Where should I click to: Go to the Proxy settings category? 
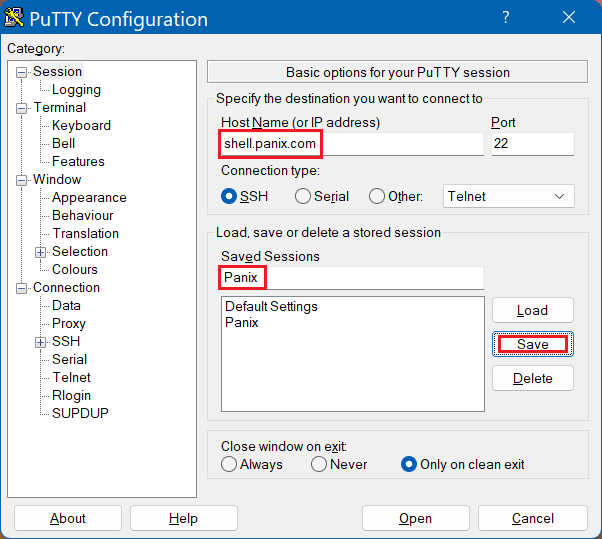(69, 324)
